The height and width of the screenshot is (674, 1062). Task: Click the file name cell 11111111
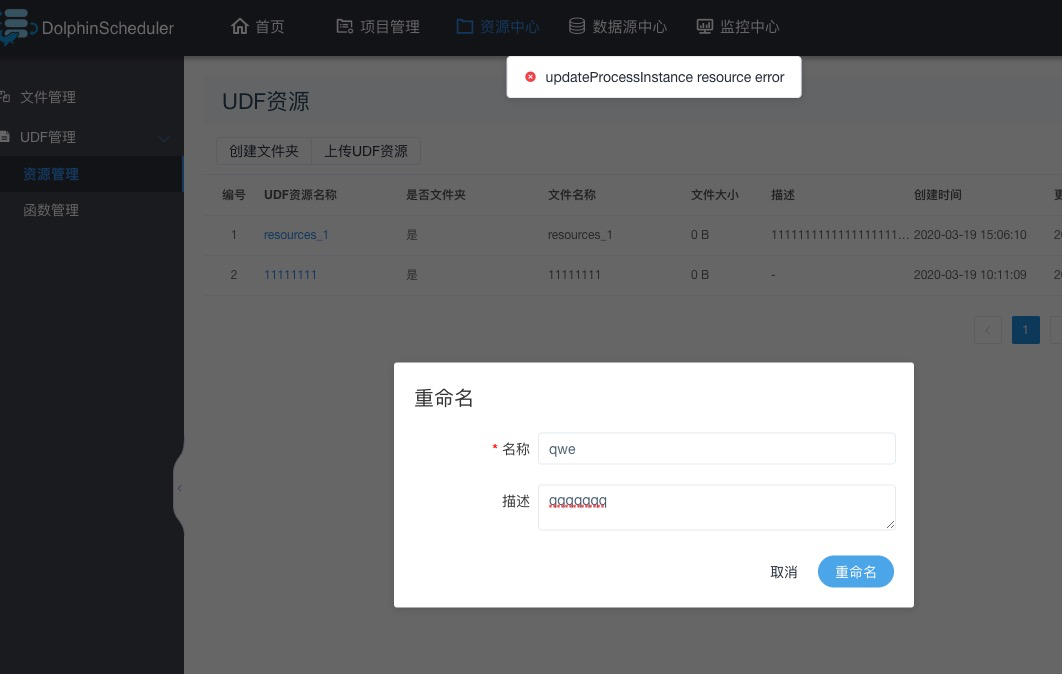(574, 274)
